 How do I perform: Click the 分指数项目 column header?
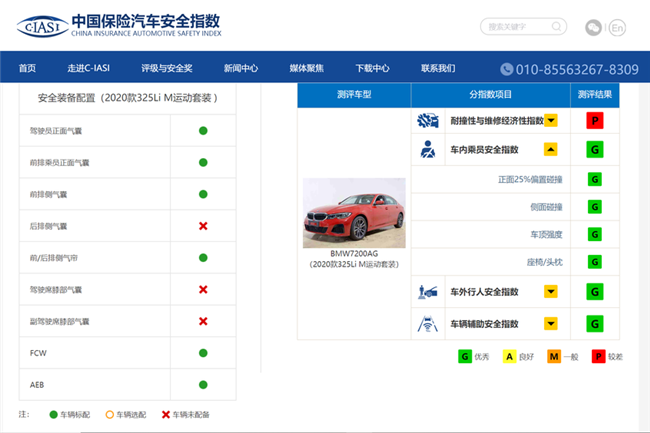click(490, 94)
